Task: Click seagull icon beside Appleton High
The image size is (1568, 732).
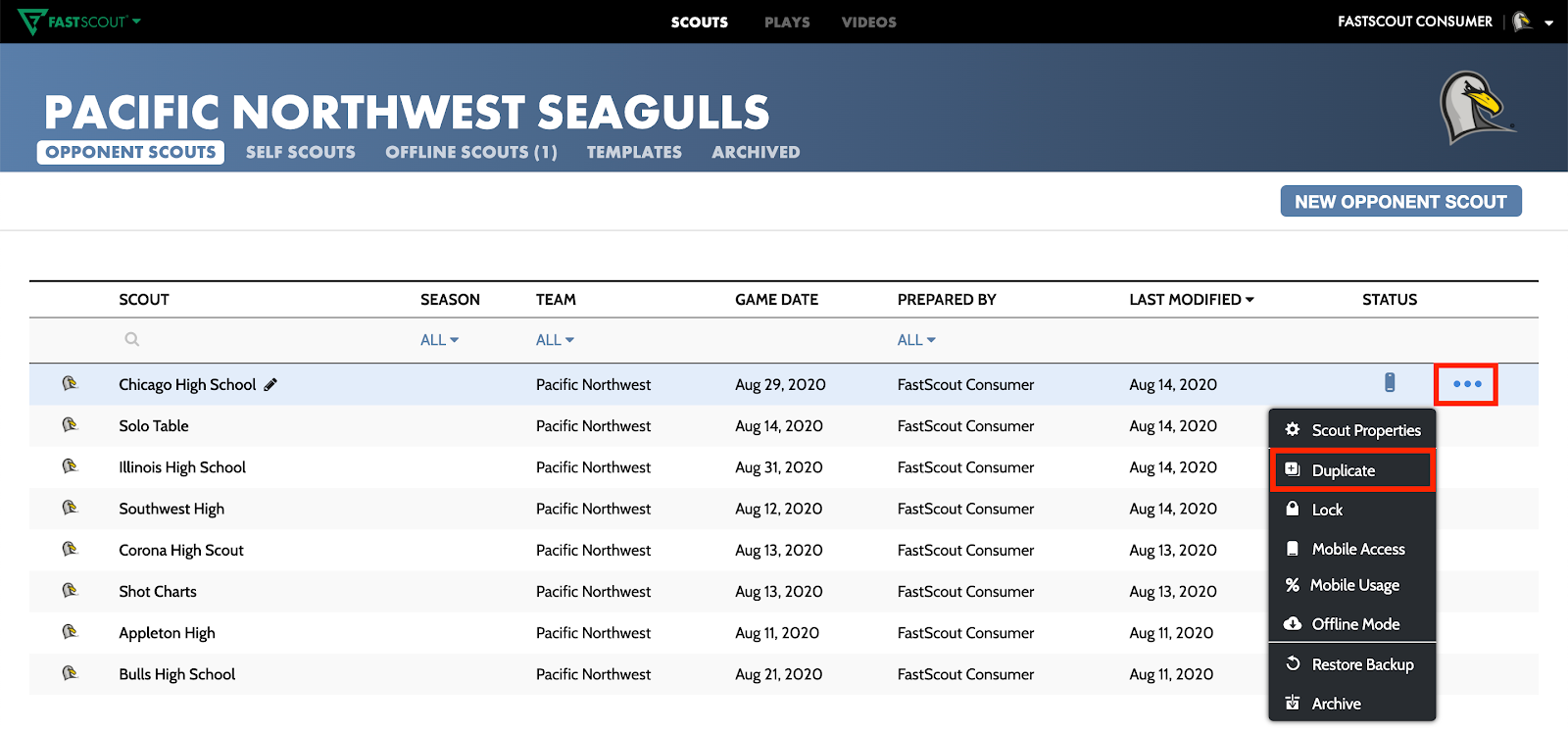Action: click(70, 631)
